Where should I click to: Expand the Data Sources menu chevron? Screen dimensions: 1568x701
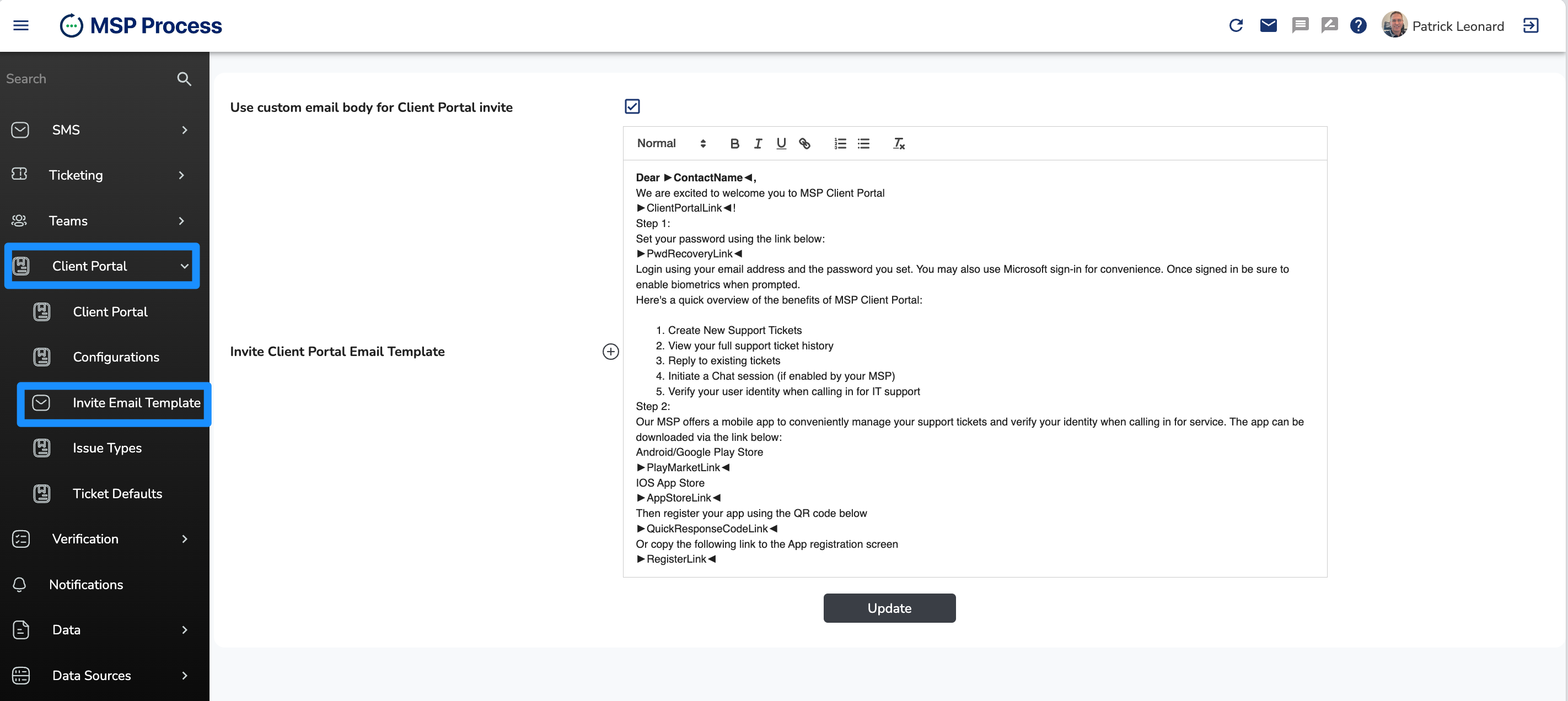(x=185, y=676)
